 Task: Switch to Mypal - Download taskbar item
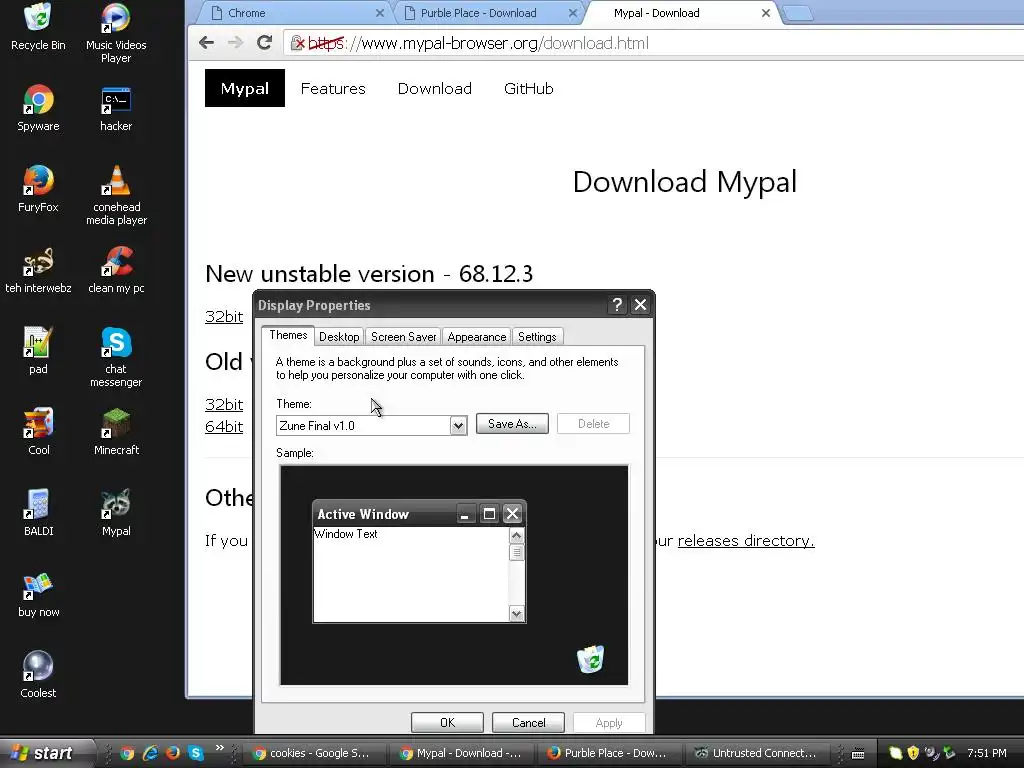click(461, 753)
